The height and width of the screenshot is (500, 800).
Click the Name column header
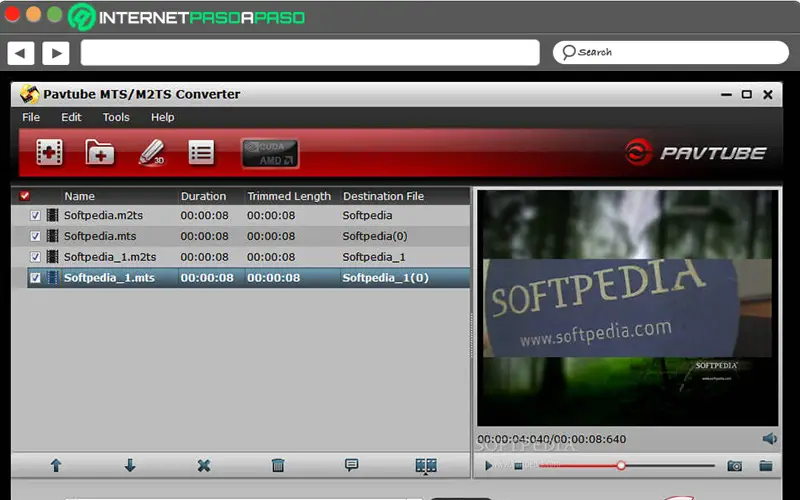pyautogui.click(x=79, y=196)
